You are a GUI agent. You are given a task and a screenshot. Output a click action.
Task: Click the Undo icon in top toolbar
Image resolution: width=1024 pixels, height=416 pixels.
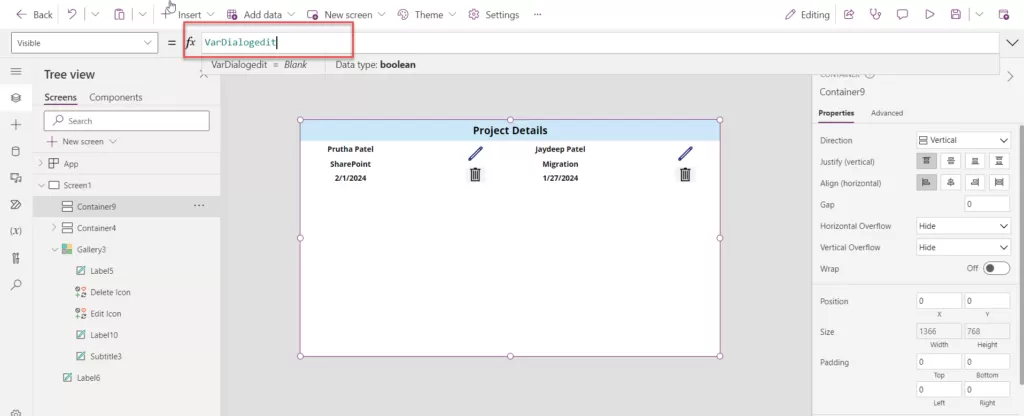tap(72, 15)
